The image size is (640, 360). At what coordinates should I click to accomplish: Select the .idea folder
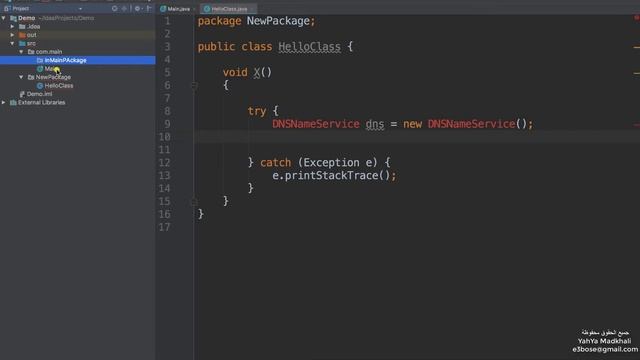point(33,27)
